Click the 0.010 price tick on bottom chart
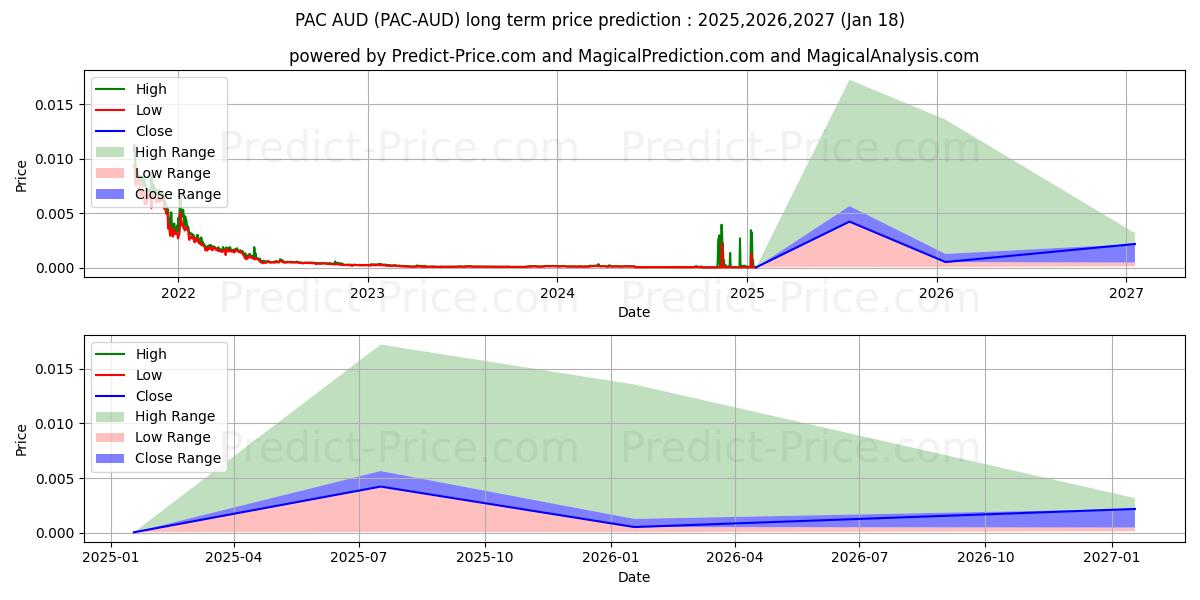Screen dimensions: 1200x600 click(x=51, y=424)
